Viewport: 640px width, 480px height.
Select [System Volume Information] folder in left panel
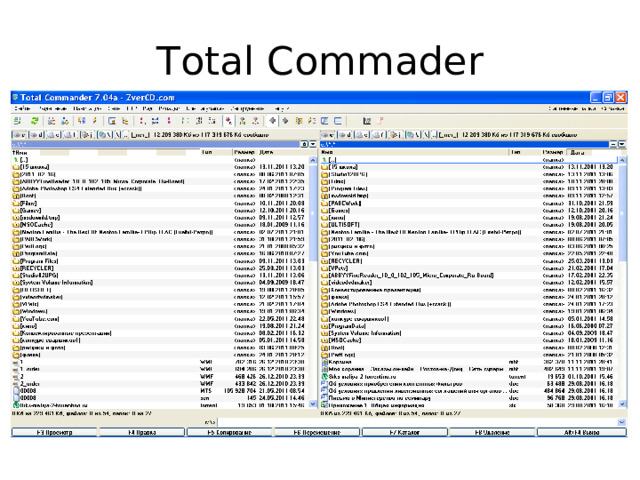(x=160, y=282)
